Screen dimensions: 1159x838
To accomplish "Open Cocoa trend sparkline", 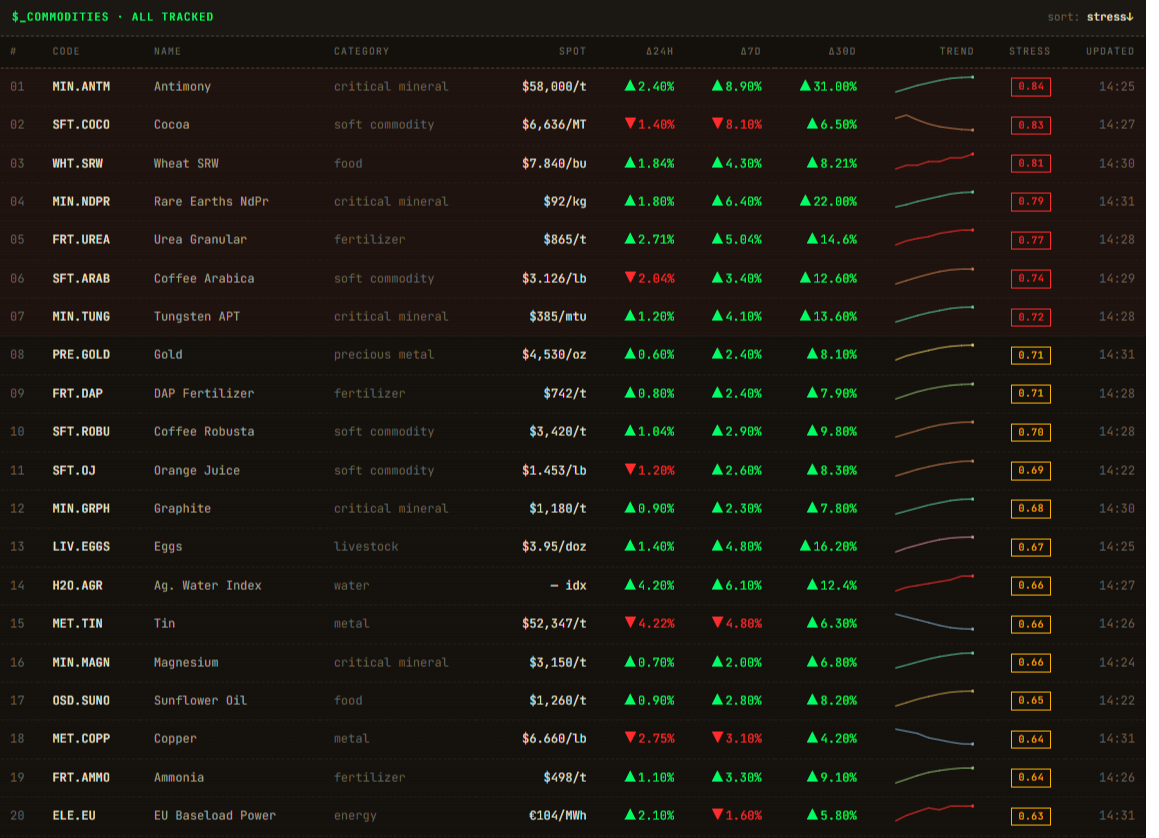I will pos(934,123).
